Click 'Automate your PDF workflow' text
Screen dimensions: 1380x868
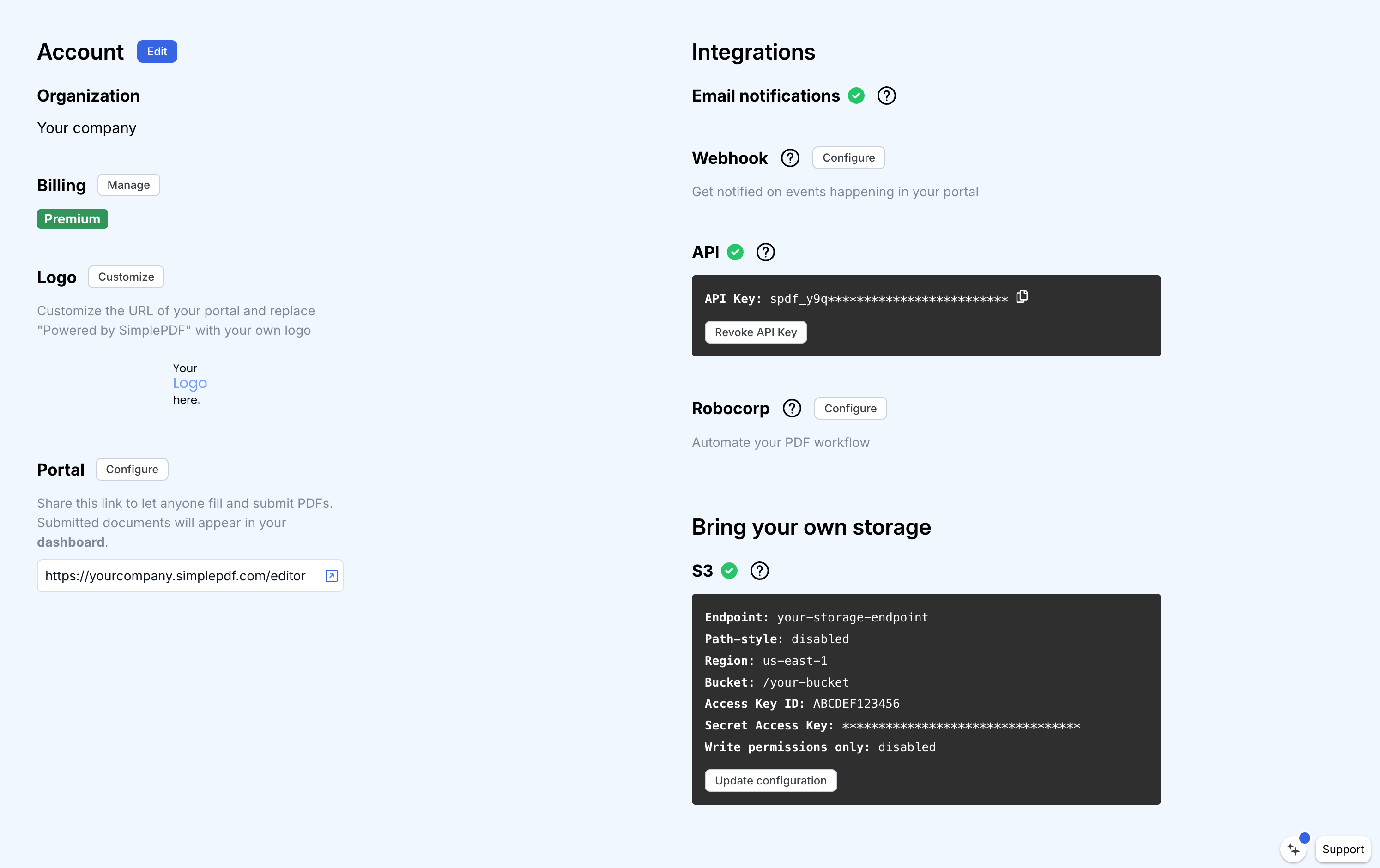click(781, 442)
